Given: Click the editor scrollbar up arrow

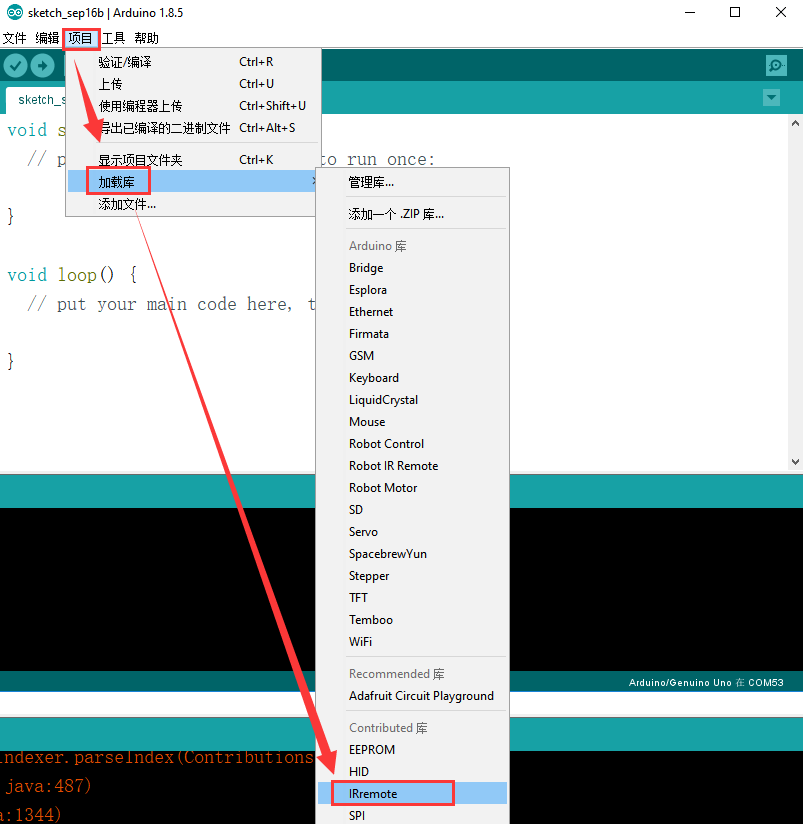Looking at the screenshot, I should point(795,123).
